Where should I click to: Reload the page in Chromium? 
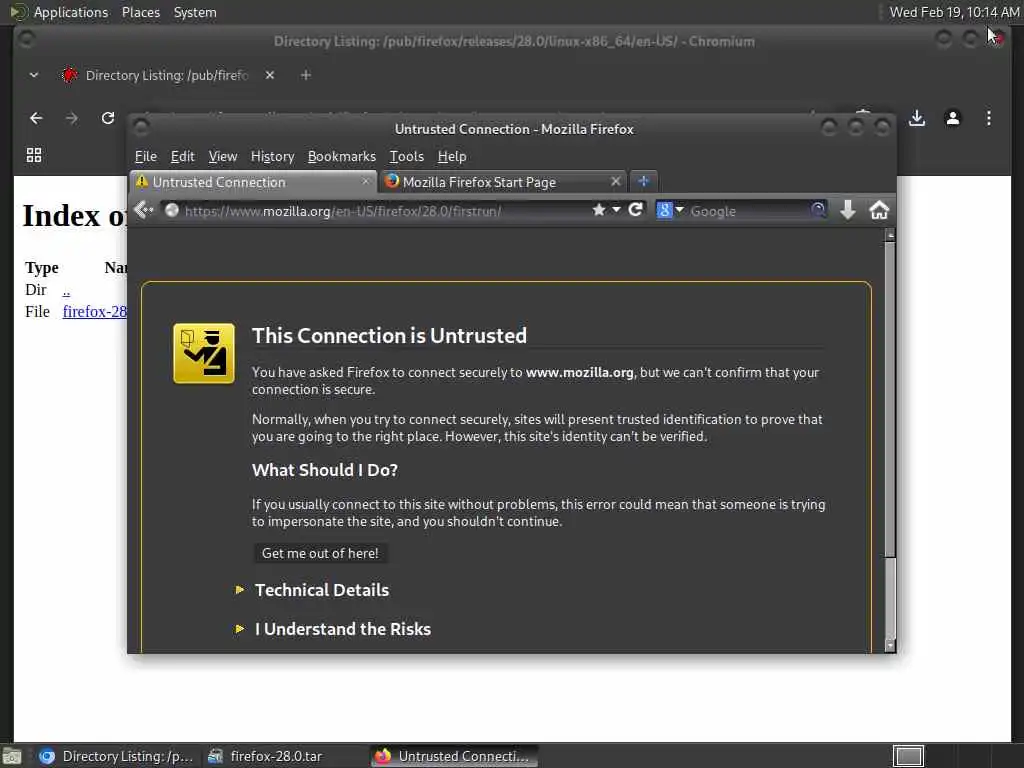coord(108,118)
